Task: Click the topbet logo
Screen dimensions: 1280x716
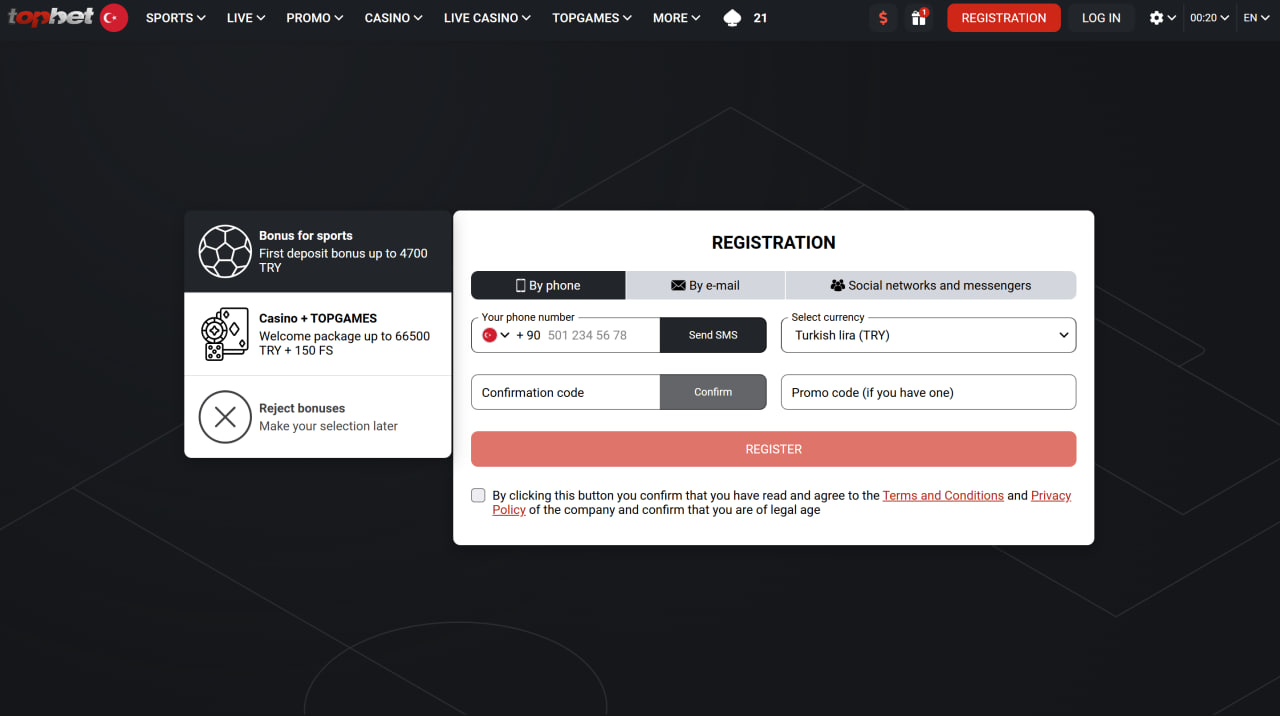Action: (51, 17)
